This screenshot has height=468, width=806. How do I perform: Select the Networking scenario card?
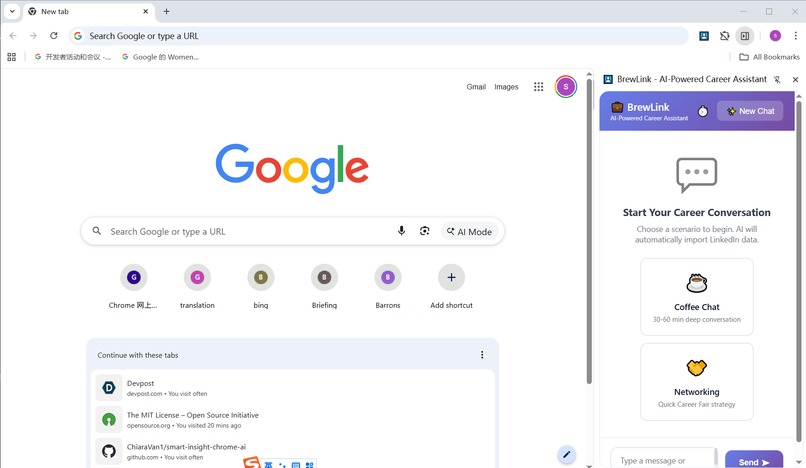coord(697,382)
